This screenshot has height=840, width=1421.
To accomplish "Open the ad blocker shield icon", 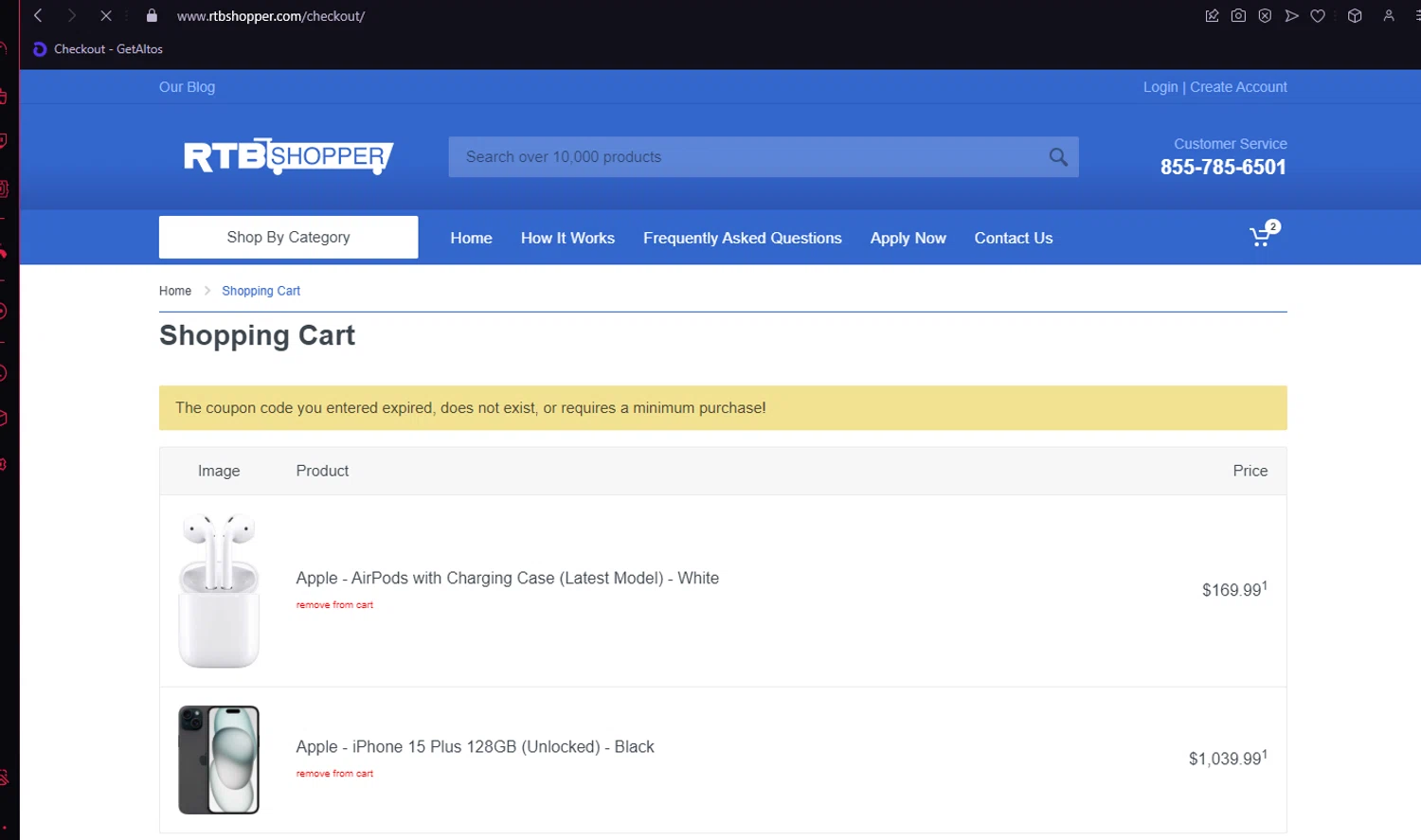I will click(1265, 15).
